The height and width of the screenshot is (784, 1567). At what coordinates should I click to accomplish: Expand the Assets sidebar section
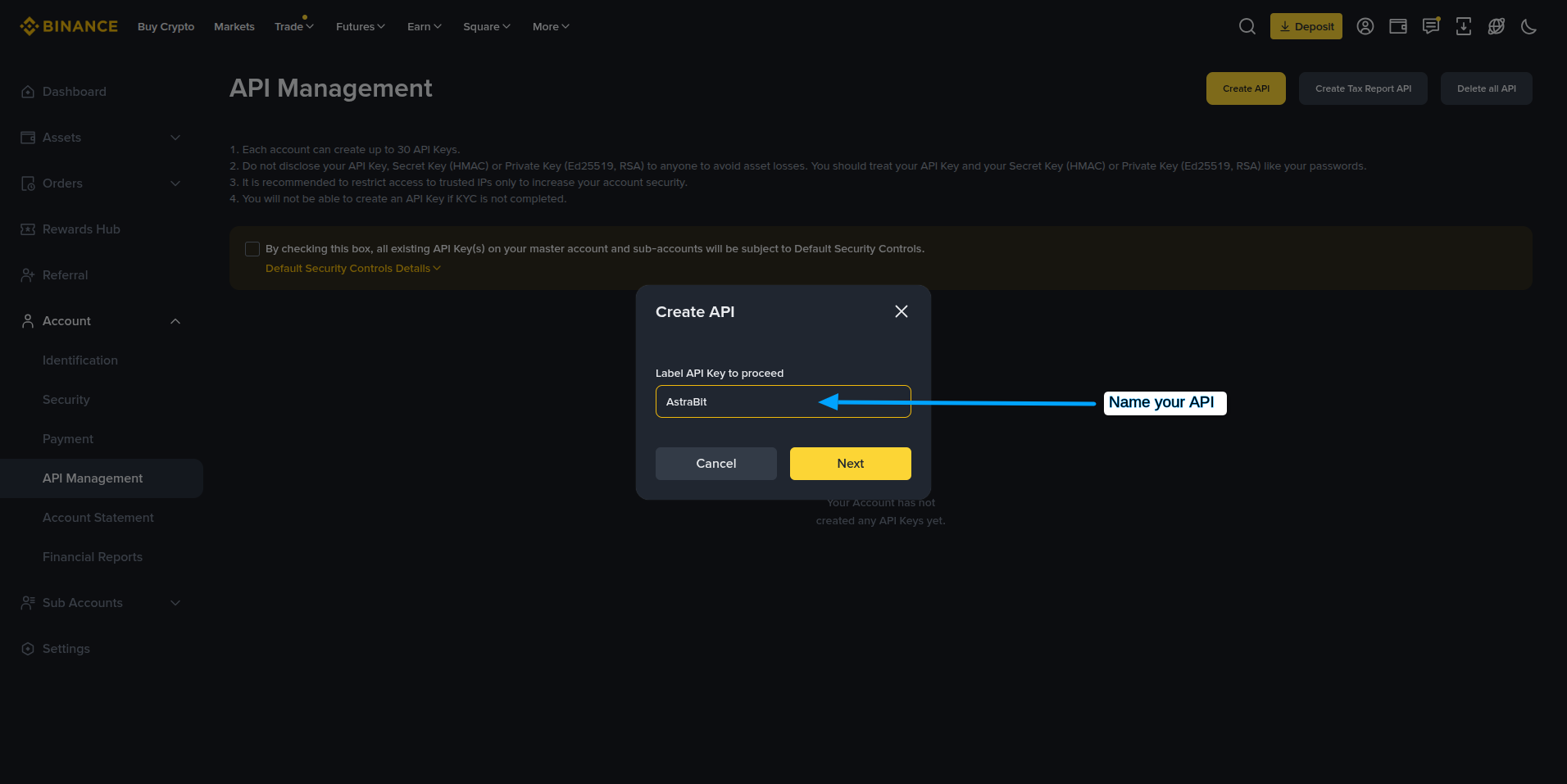175,138
